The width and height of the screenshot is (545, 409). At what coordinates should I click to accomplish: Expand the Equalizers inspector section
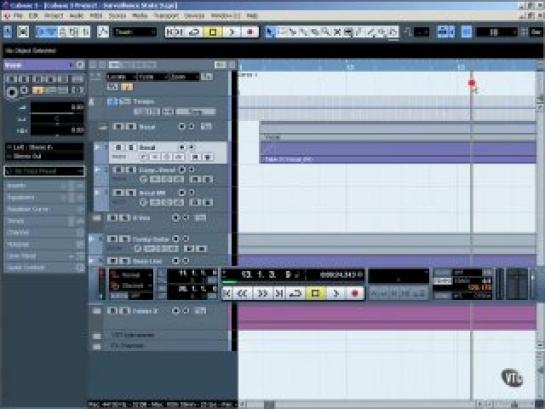point(44,197)
